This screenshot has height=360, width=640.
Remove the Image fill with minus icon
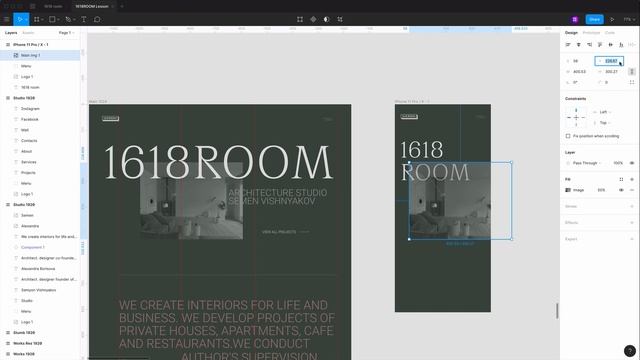coord(632,190)
